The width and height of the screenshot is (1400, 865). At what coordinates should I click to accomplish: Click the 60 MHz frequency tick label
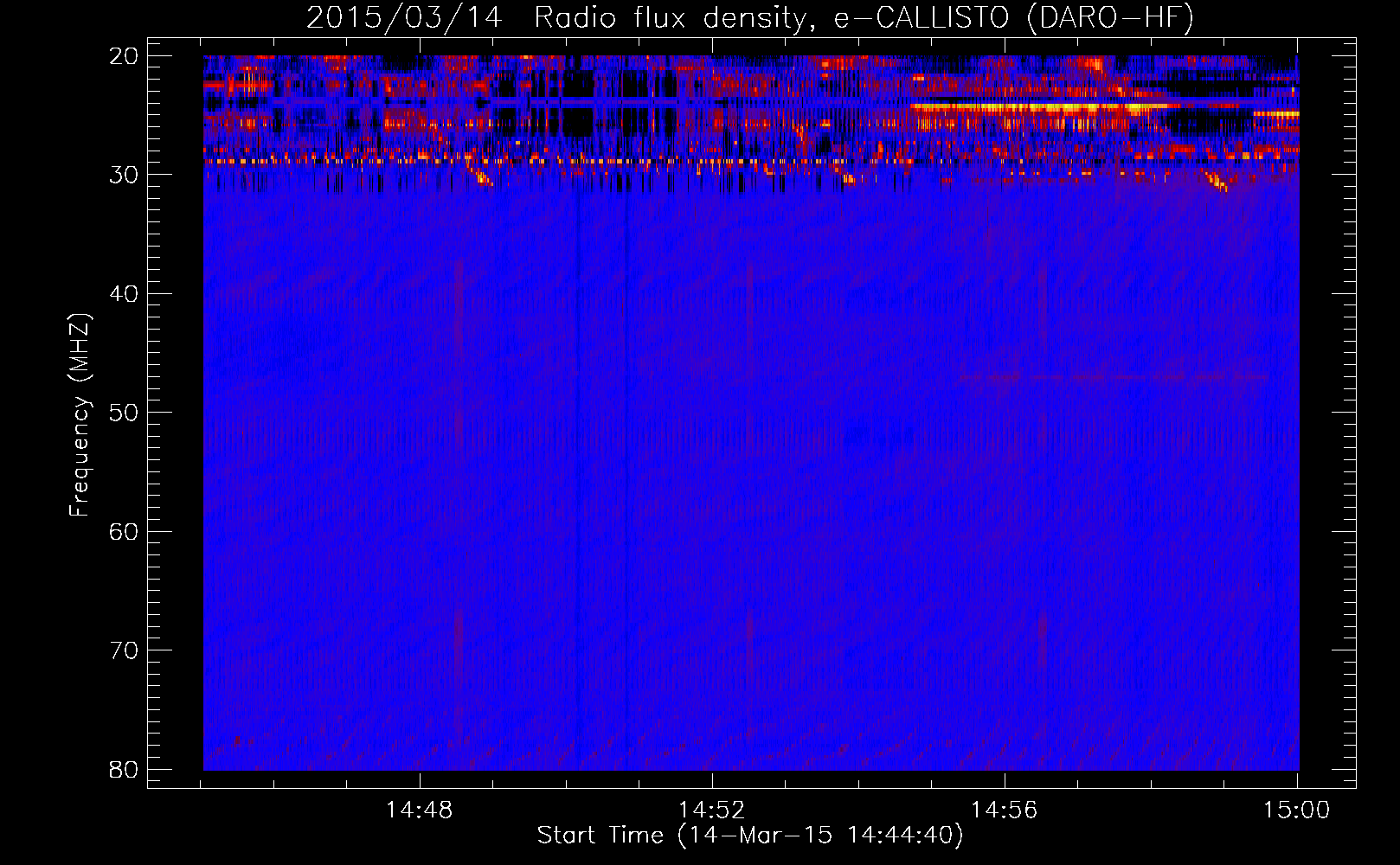pyautogui.click(x=124, y=531)
